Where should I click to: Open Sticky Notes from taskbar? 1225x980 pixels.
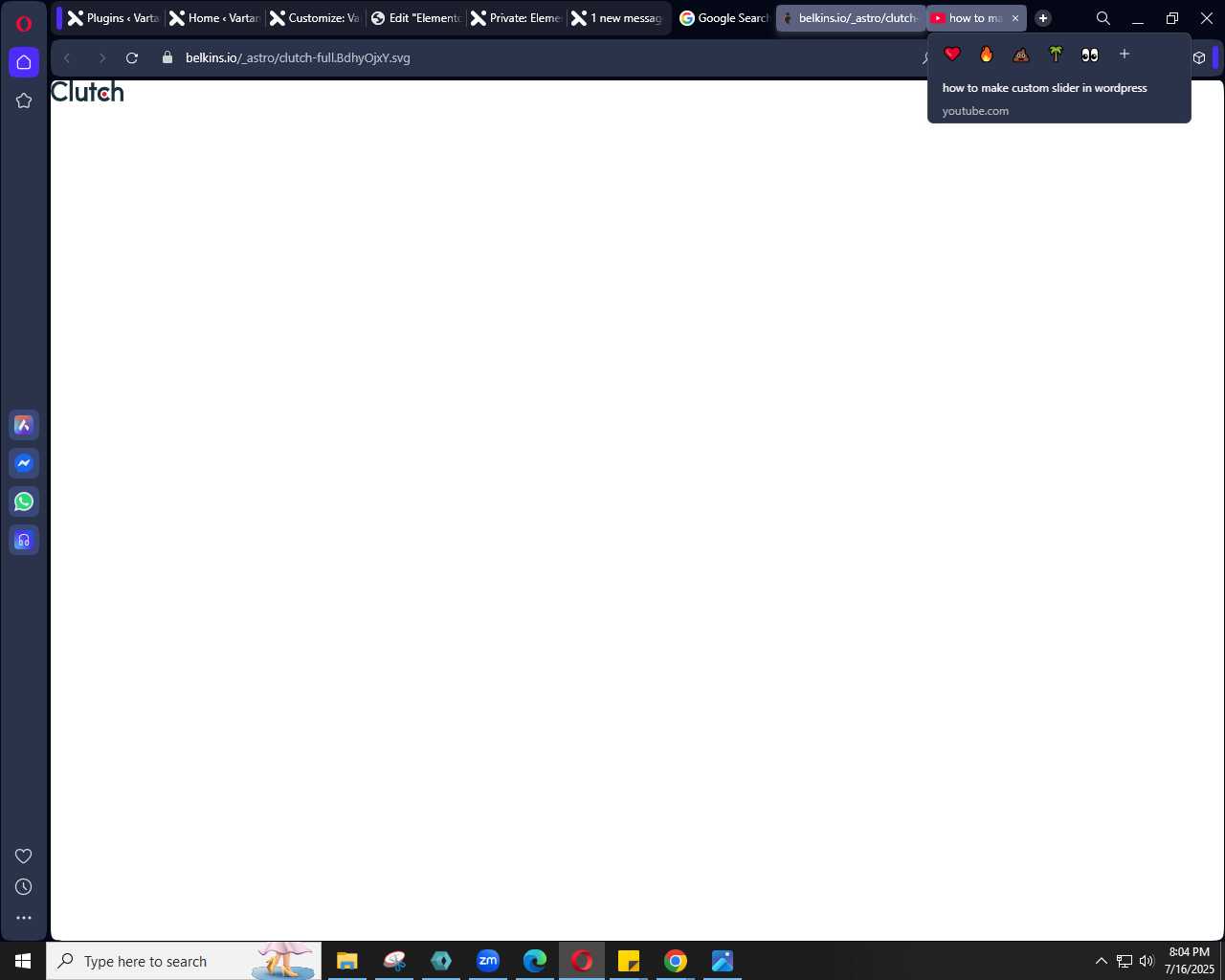(x=629, y=961)
